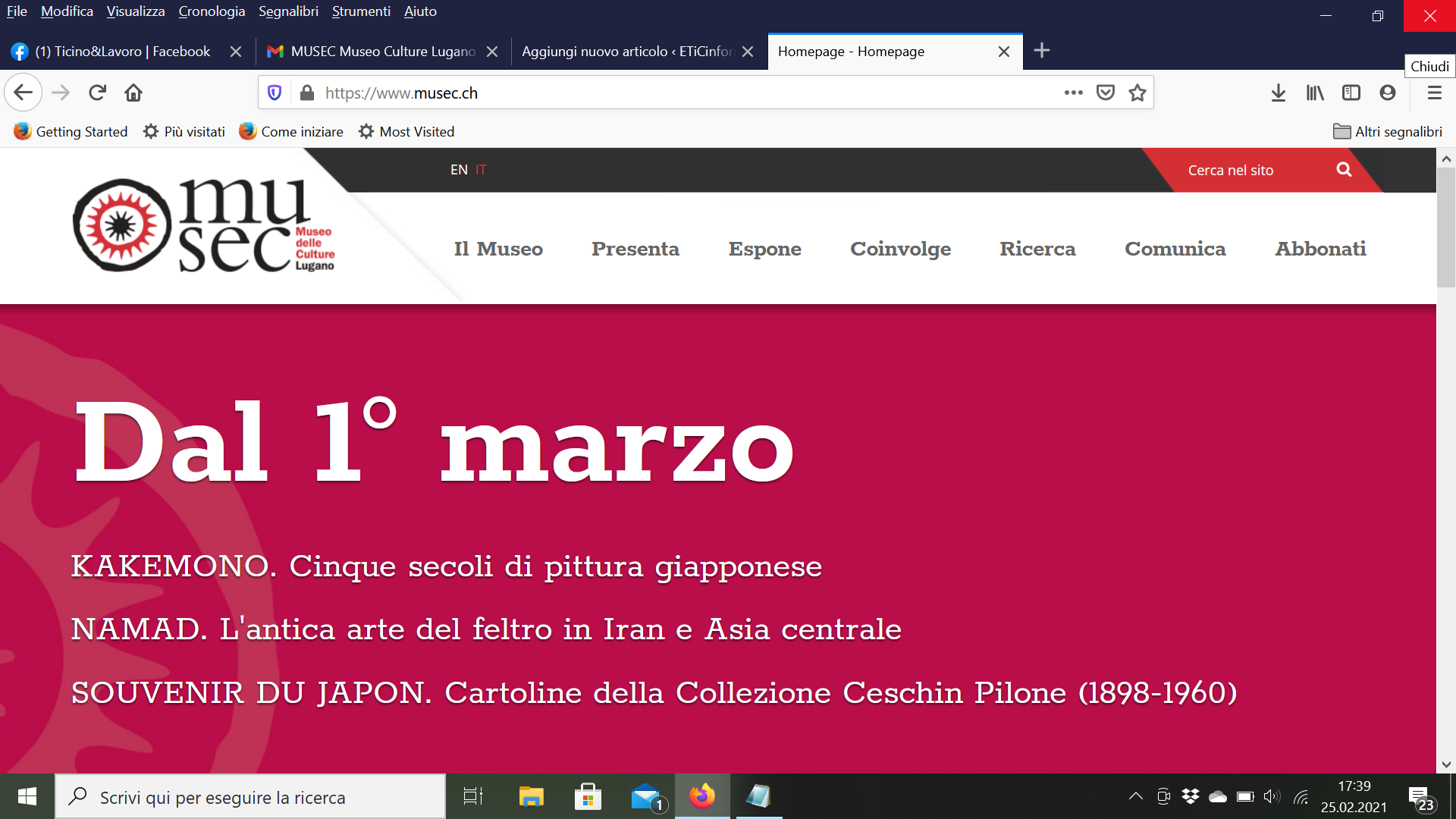
Task: Open the Modifica menu
Action: (x=67, y=11)
